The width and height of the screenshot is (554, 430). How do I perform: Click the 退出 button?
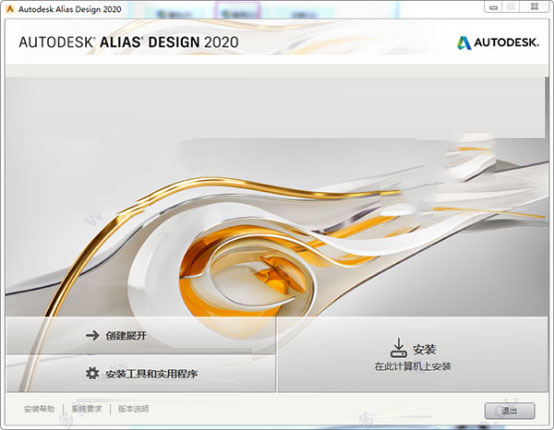509,411
